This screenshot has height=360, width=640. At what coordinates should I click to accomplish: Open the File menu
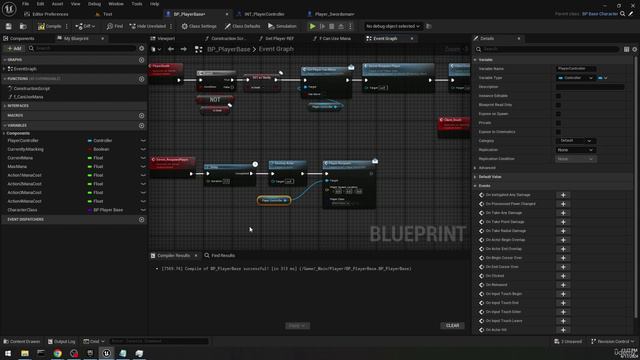point(25,4)
